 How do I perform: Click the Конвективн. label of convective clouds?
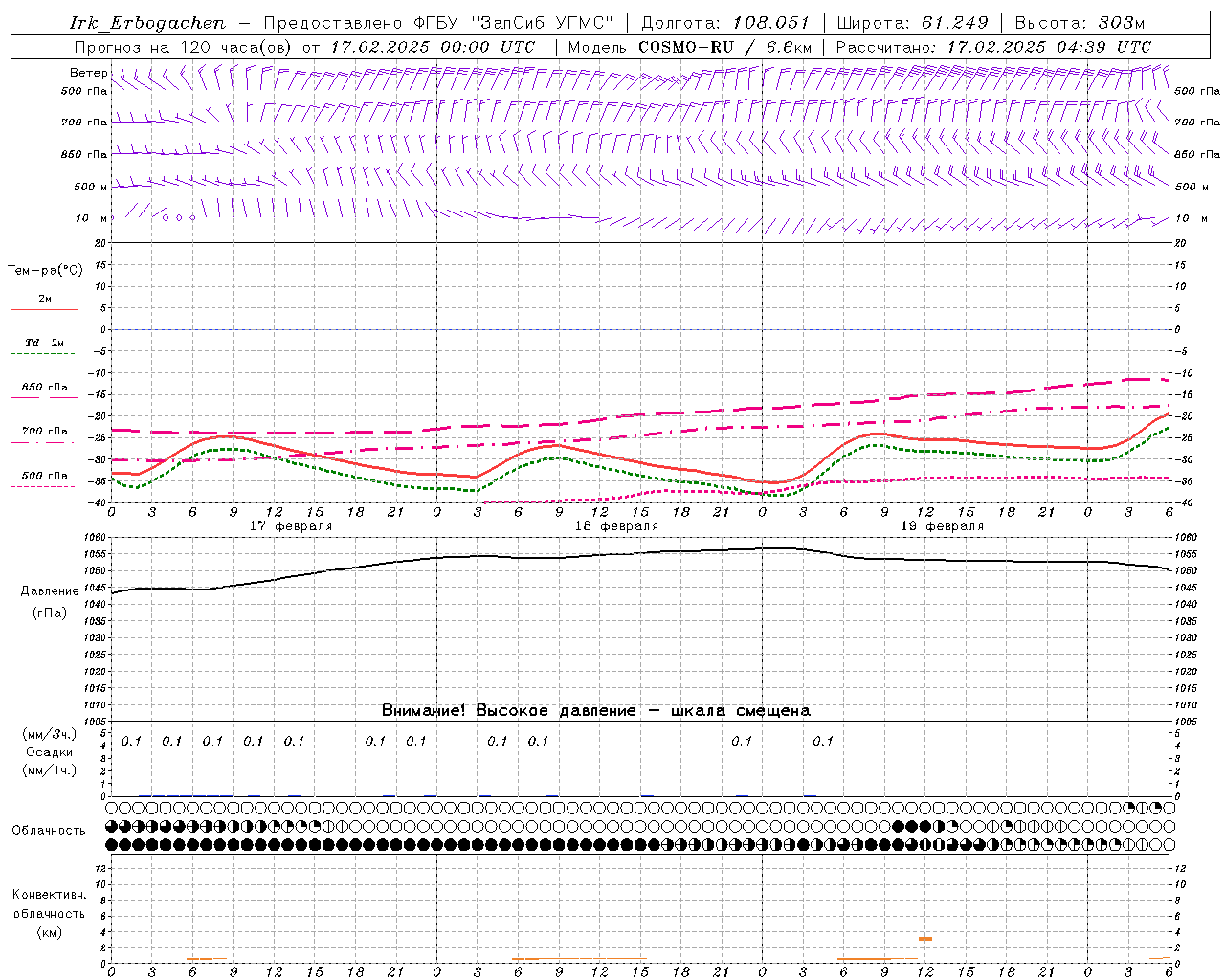pyautogui.click(x=50, y=895)
